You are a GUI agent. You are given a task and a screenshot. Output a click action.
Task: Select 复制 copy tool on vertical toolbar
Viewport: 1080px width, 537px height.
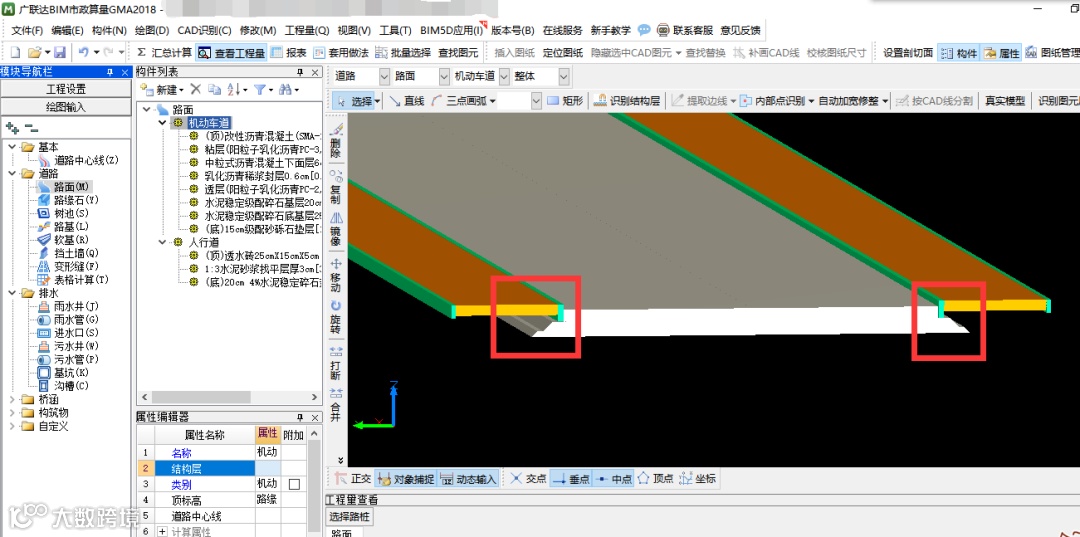(x=336, y=187)
